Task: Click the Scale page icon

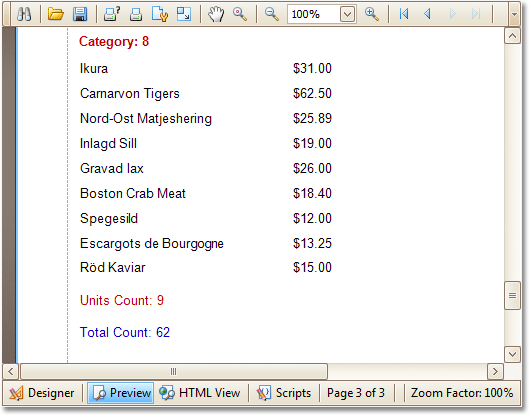Action: click(x=184, y=14)
